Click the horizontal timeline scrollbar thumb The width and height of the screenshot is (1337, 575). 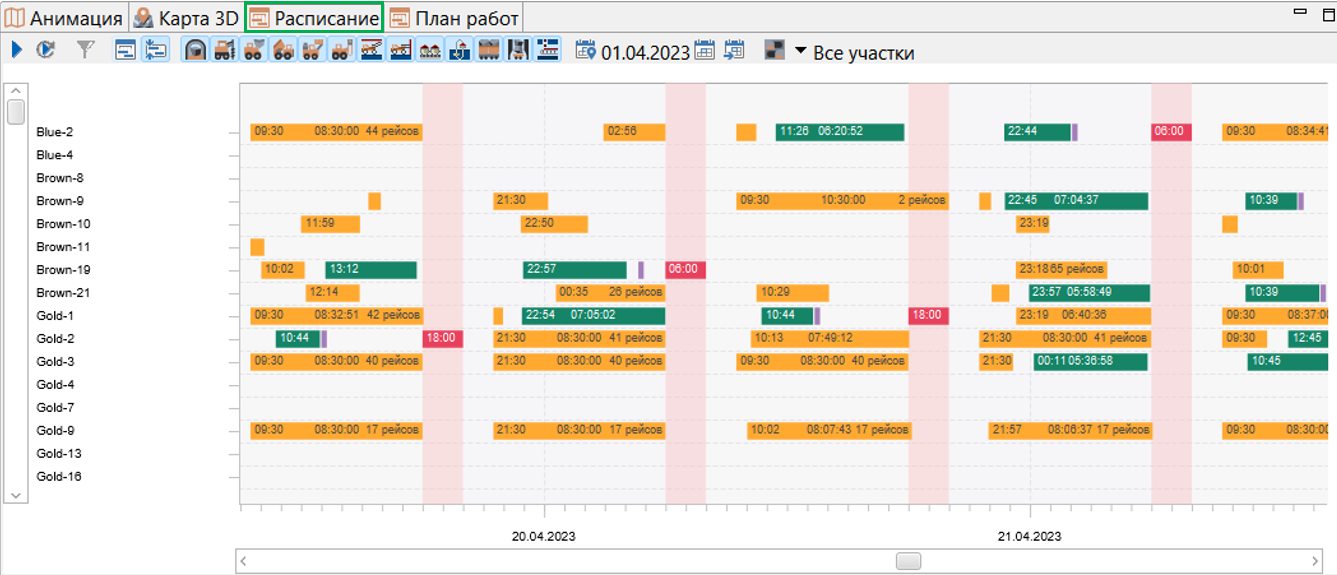pos(908,561)
